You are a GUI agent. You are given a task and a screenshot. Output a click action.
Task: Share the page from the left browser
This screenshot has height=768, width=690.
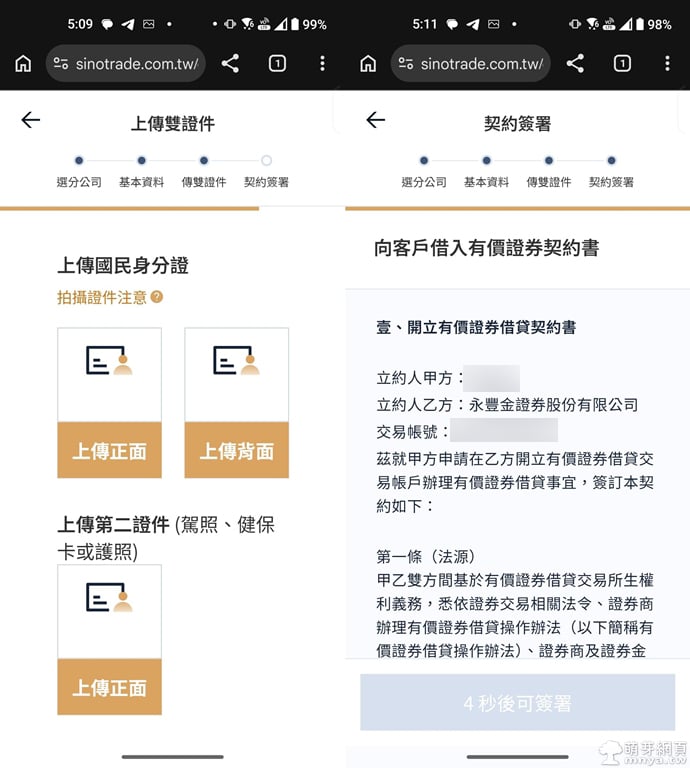pyautogui.click(x=230, y=64)
